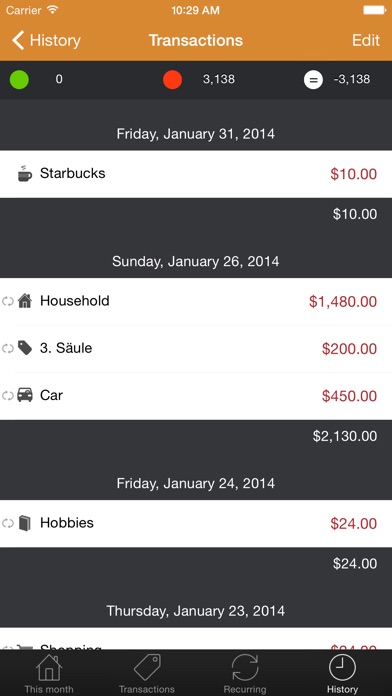The image size is (392, 696).
Task: Switch to the This month tab
Action: pos(49,674)
